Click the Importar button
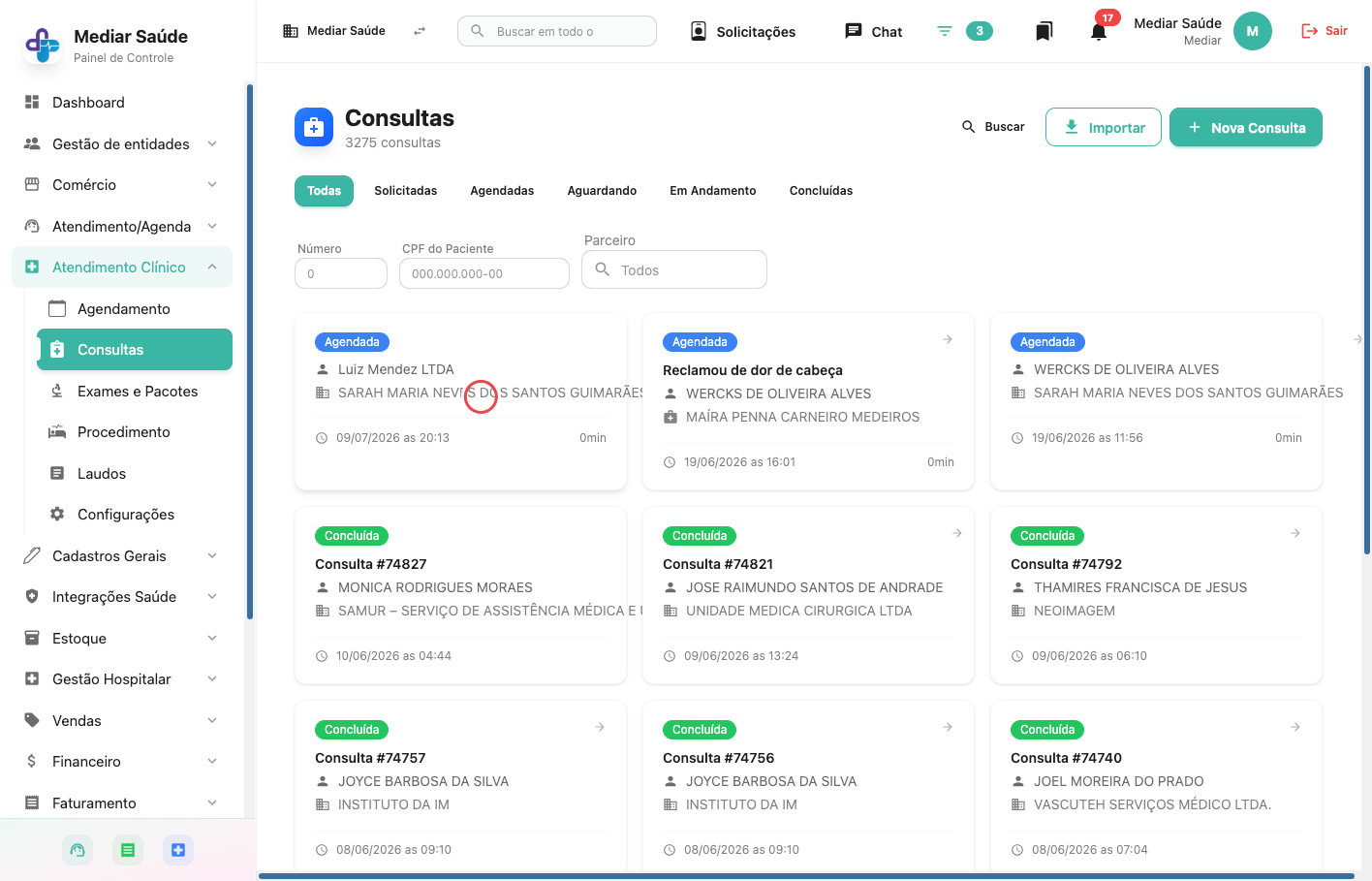 pos(1104,127)
